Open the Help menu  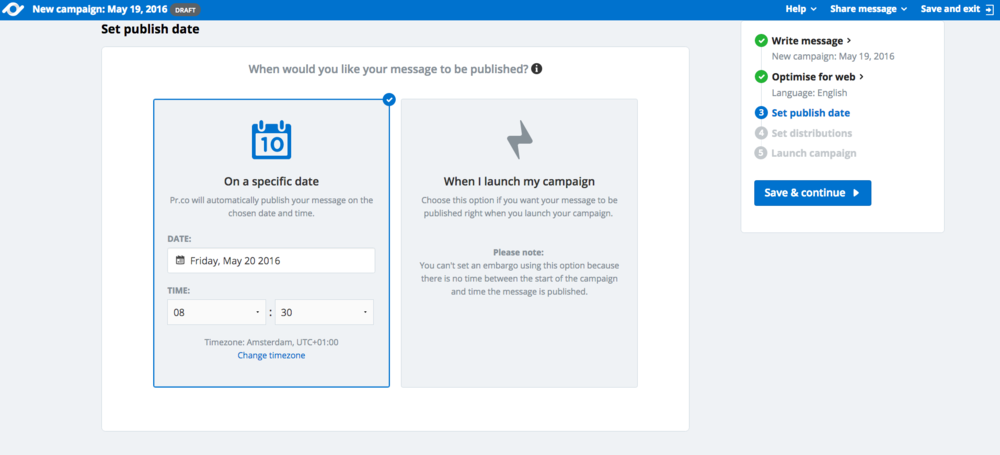coord(800,10)
